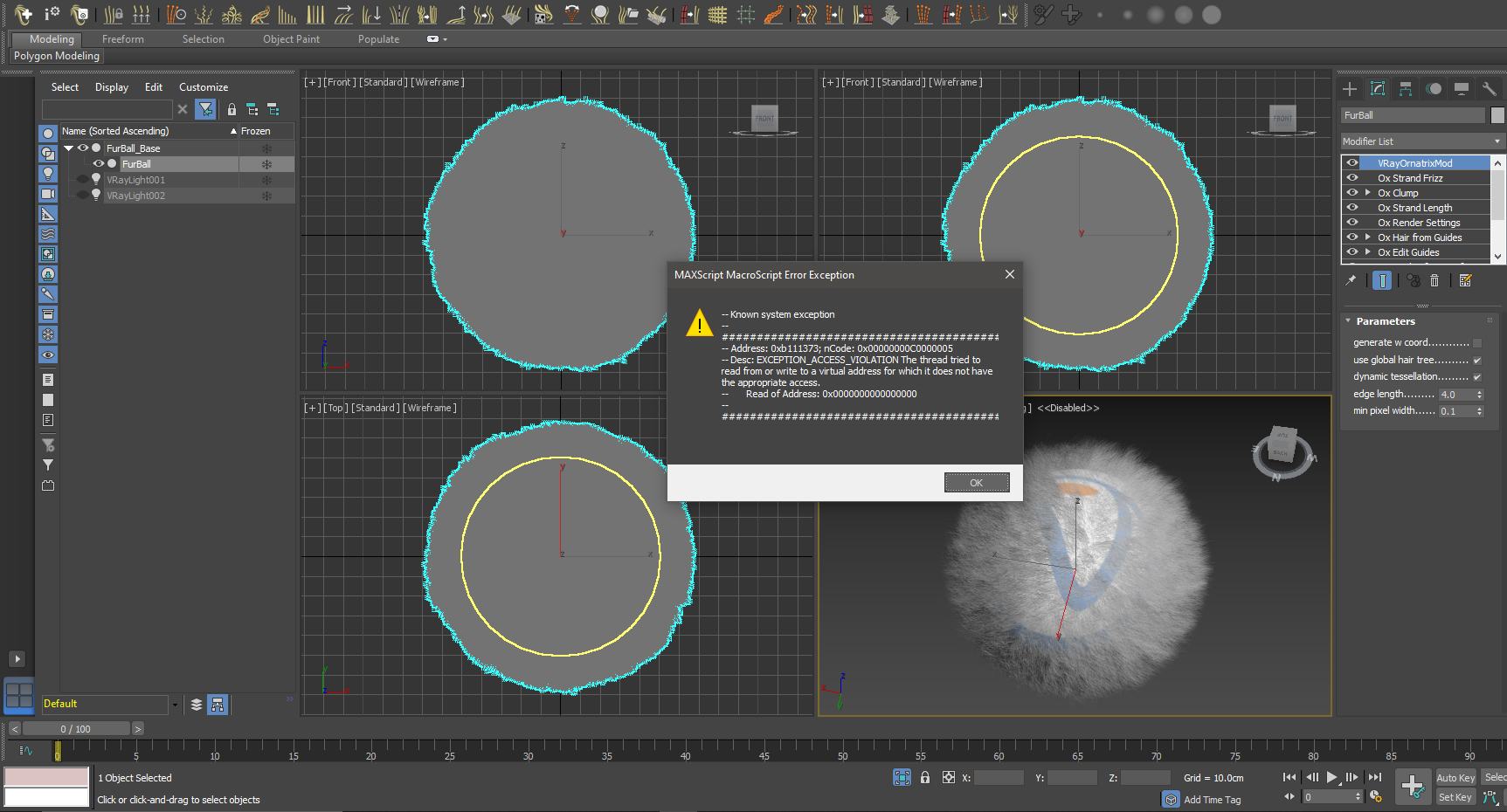This screenshot has height=812, width=1507.
Task: Open the configure modifier sets icon
Action: coord(1466,280)
